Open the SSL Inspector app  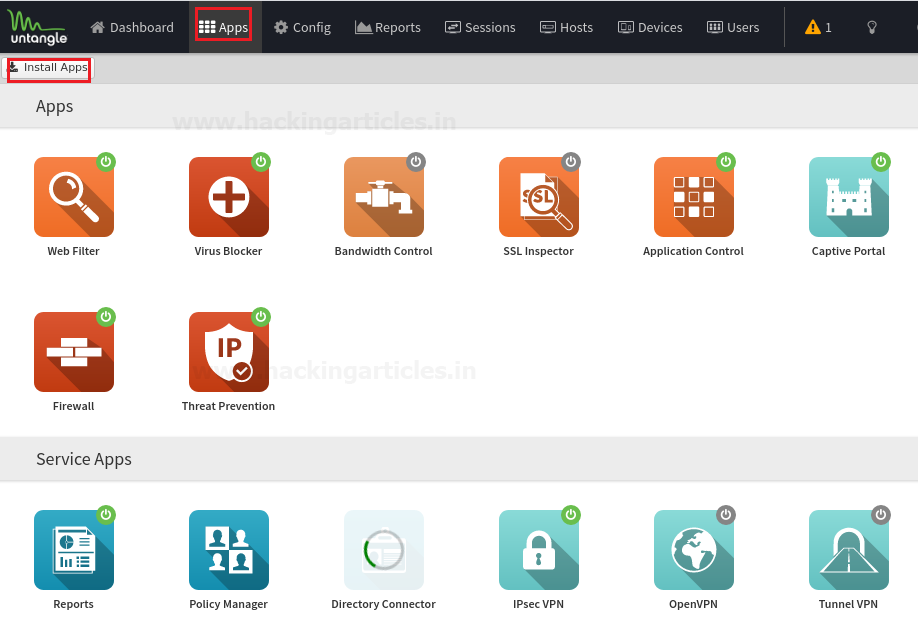[x=539, y=197]
